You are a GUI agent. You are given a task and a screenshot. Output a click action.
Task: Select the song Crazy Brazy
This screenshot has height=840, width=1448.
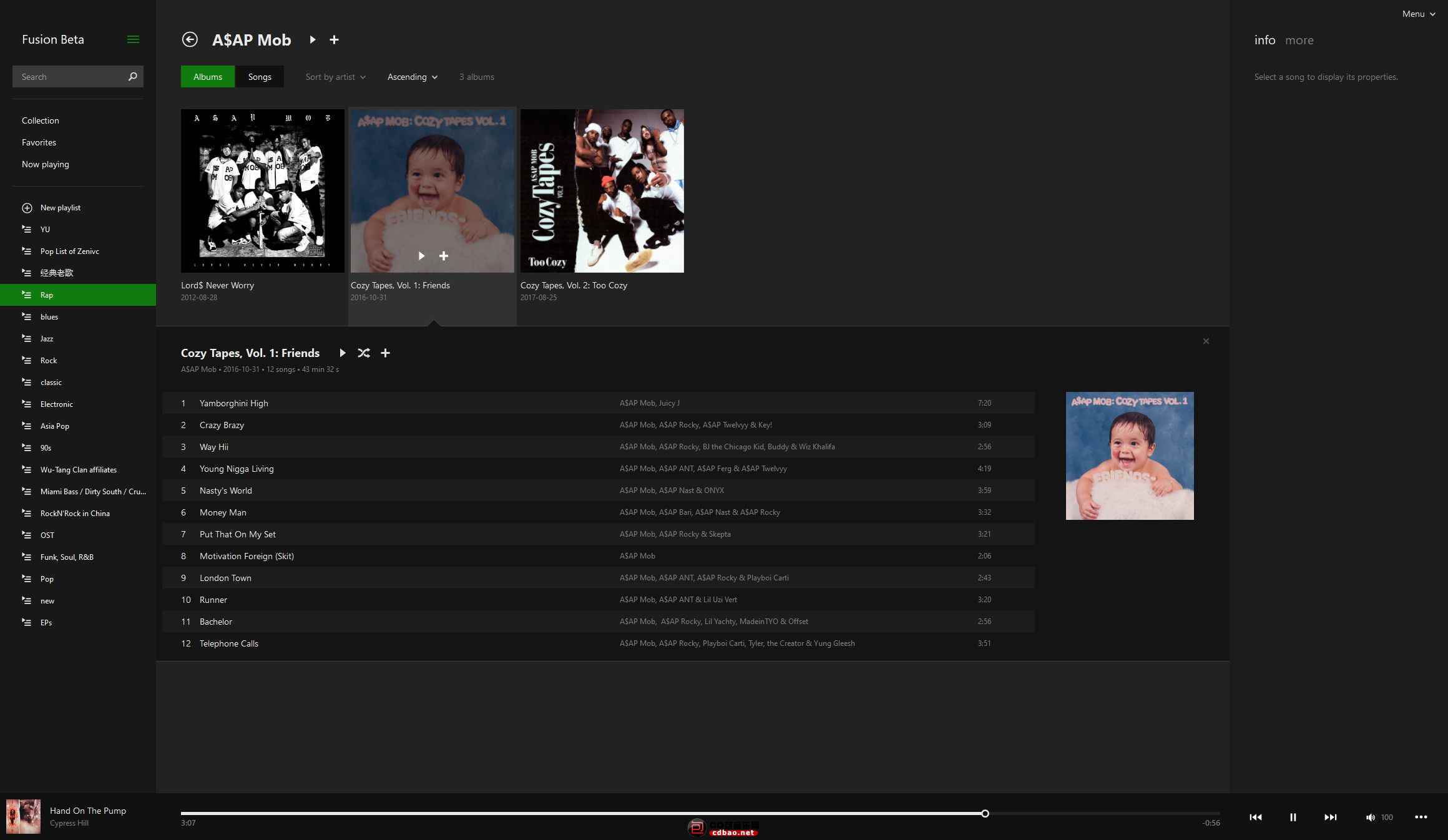[599, 425]
